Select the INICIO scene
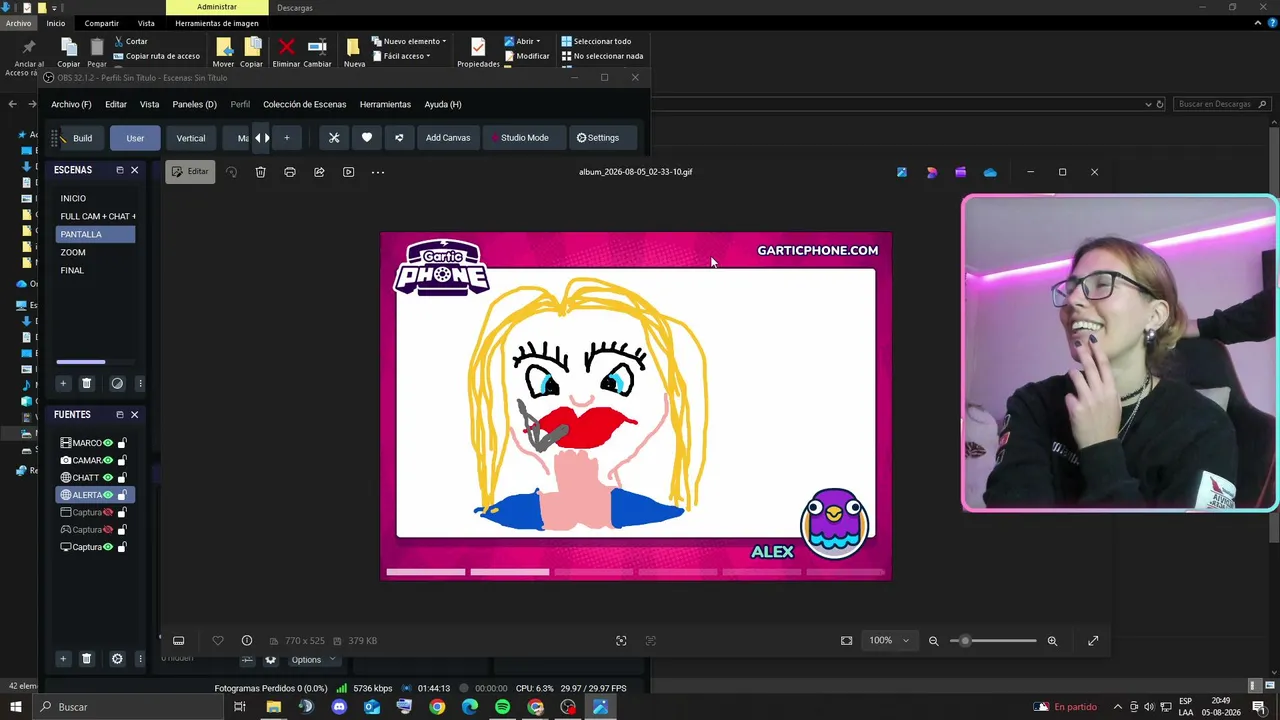The height and width of the screenshot is (720, 1280). [95, 198]
